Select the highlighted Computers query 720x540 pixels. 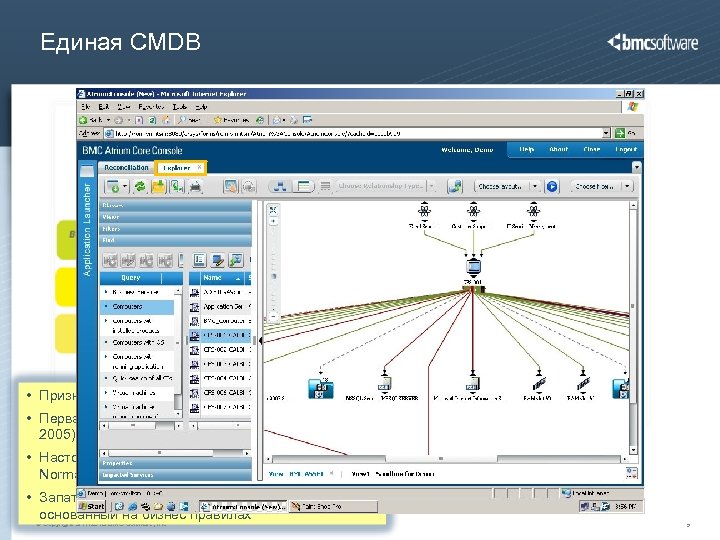(137, 306)
